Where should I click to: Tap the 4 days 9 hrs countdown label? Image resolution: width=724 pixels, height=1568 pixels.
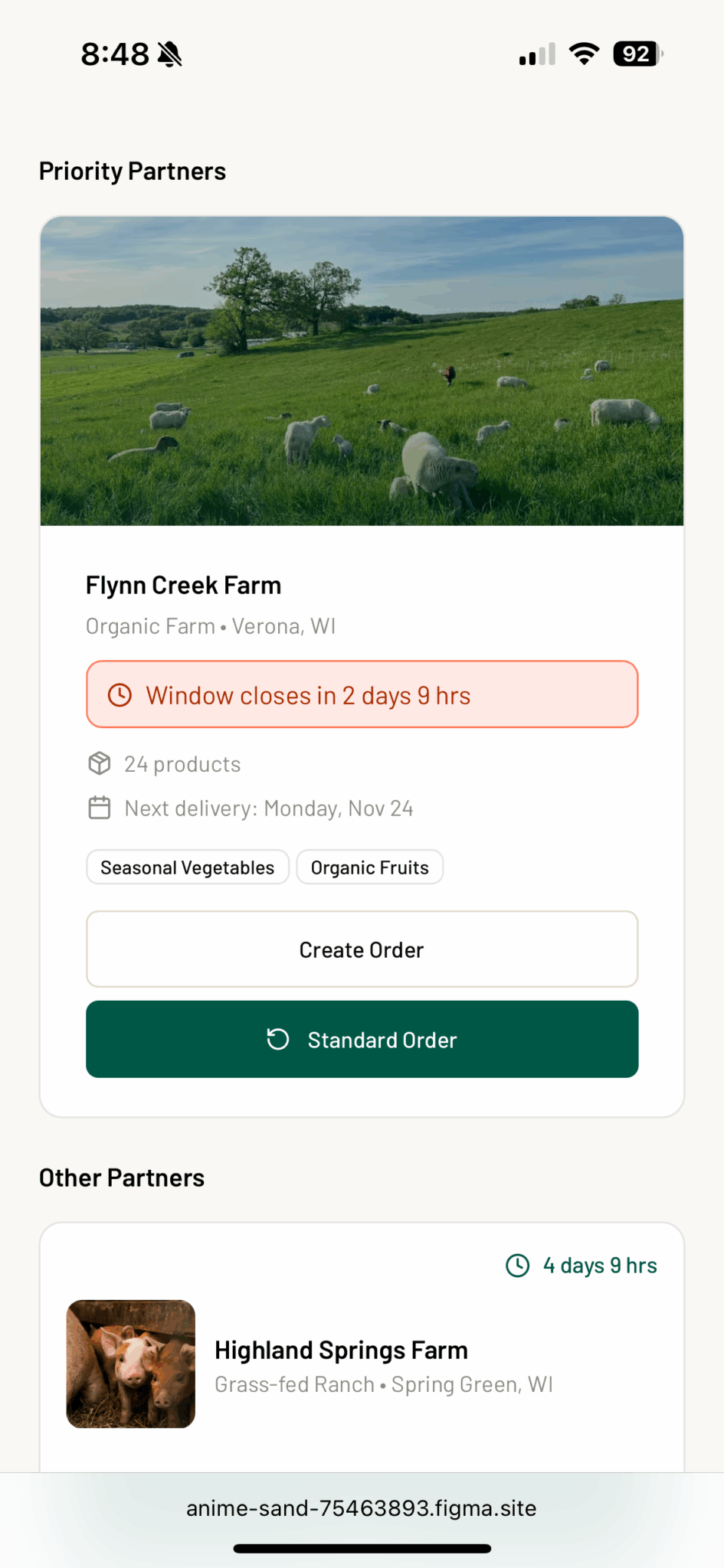pos(600,1266)
